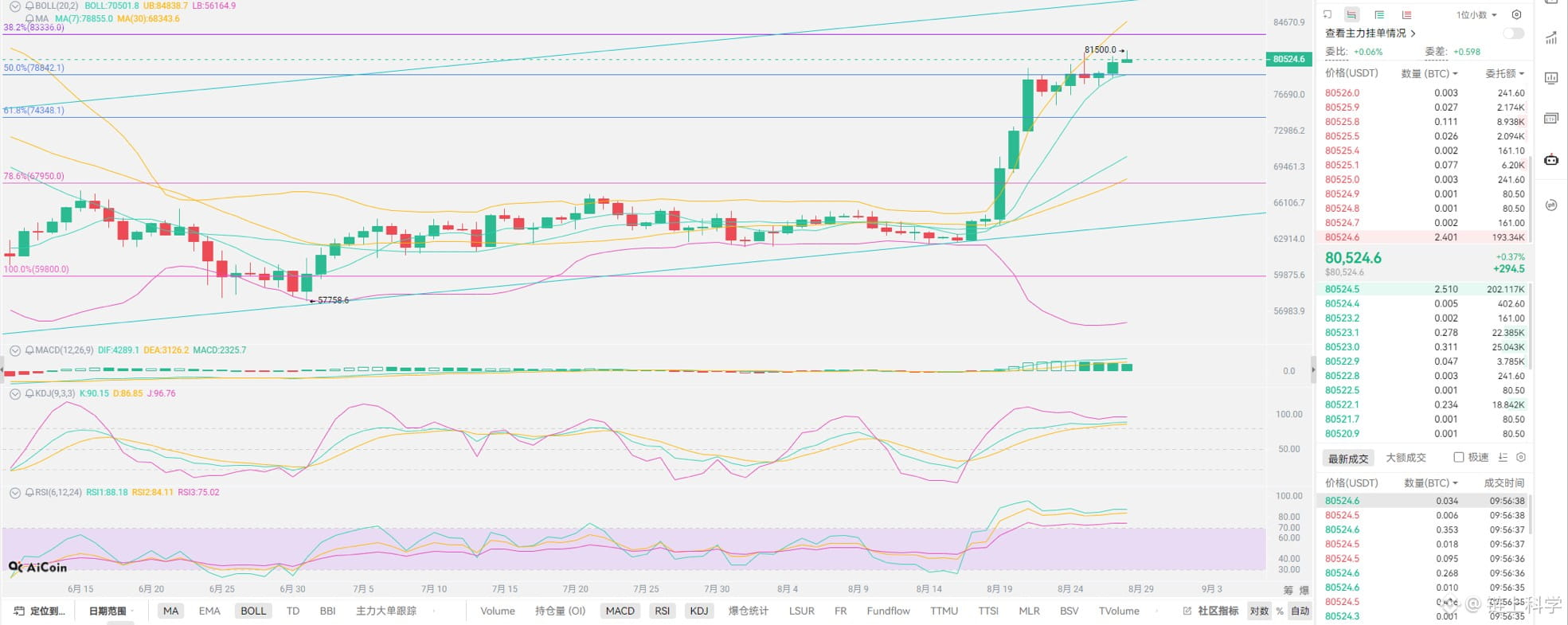
Task: Enable the TTSI sub-indicator
Action: [x=988, y=611]
